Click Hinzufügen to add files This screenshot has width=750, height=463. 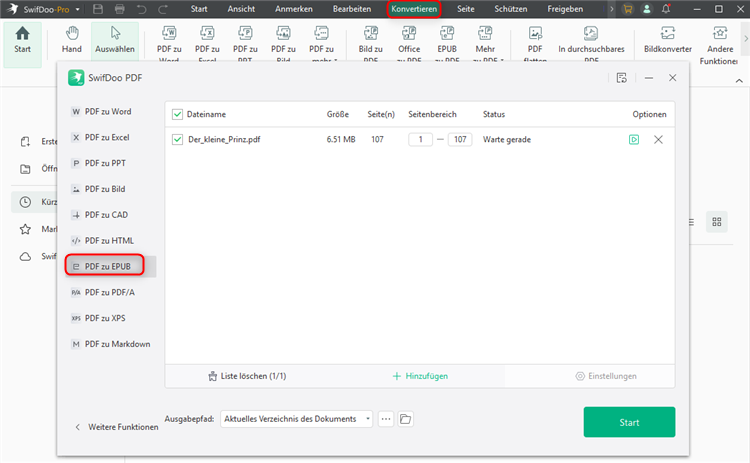(x=420, y=376)
